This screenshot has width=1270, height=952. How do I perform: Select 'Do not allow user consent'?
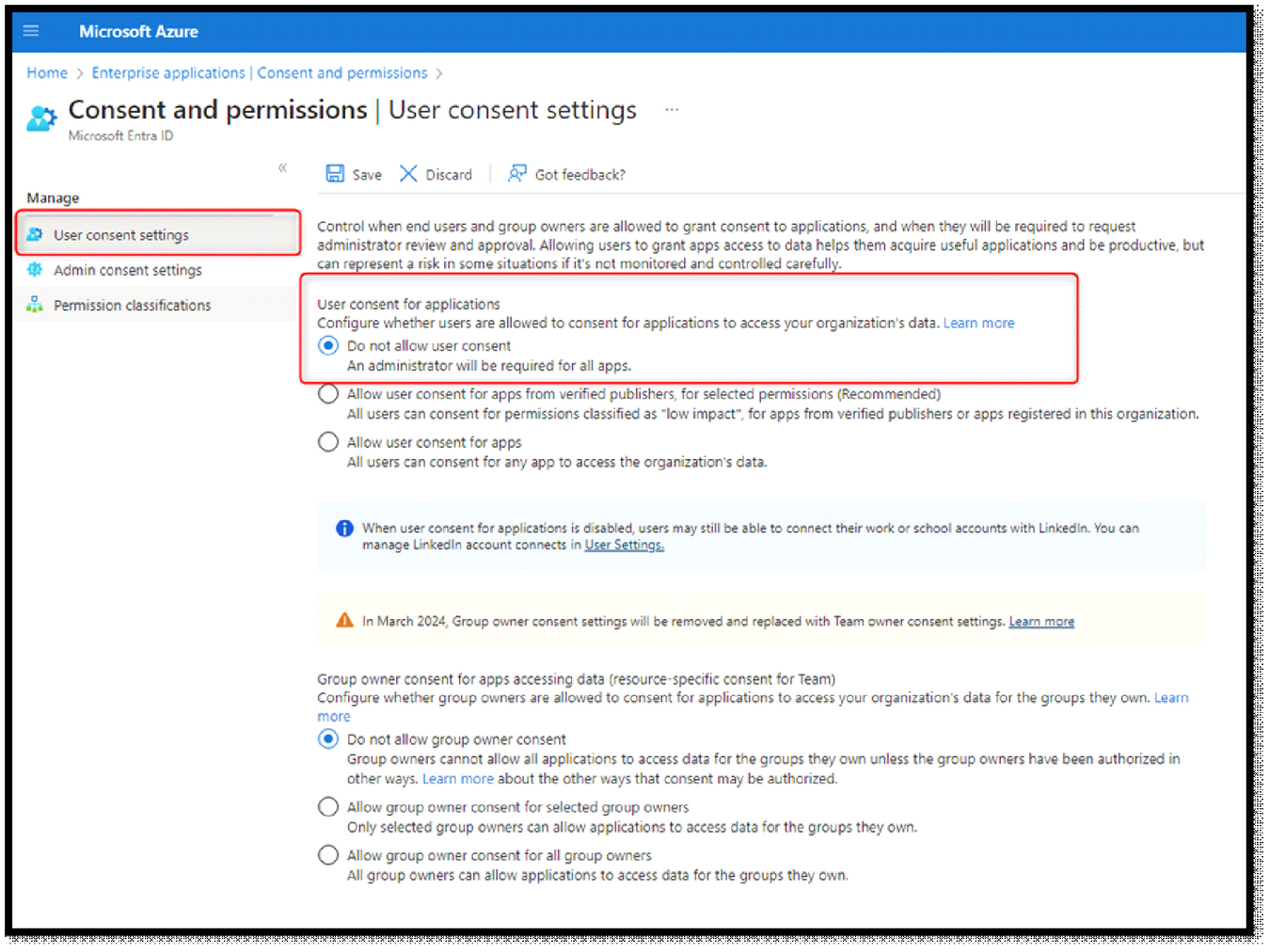(328, 346)
